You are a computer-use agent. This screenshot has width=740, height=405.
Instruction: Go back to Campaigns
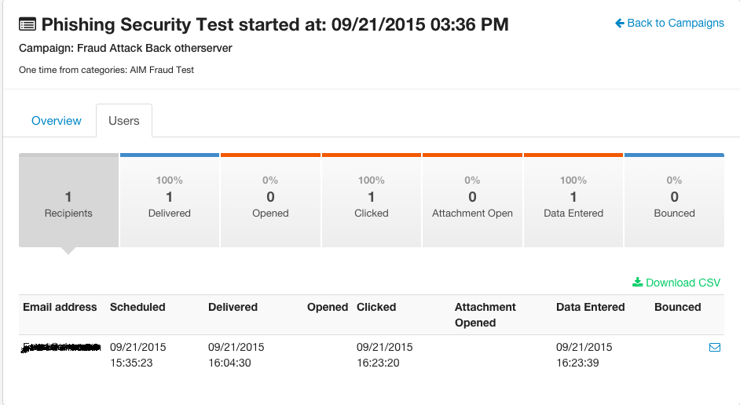coord(669,23)
